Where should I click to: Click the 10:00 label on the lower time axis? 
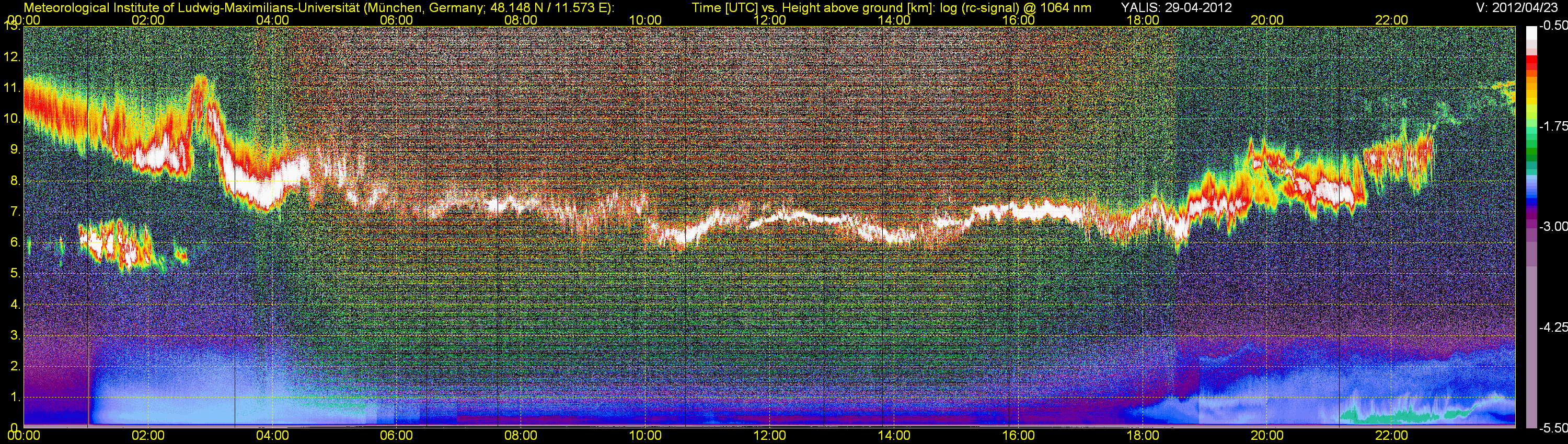(x=645, y=436)
